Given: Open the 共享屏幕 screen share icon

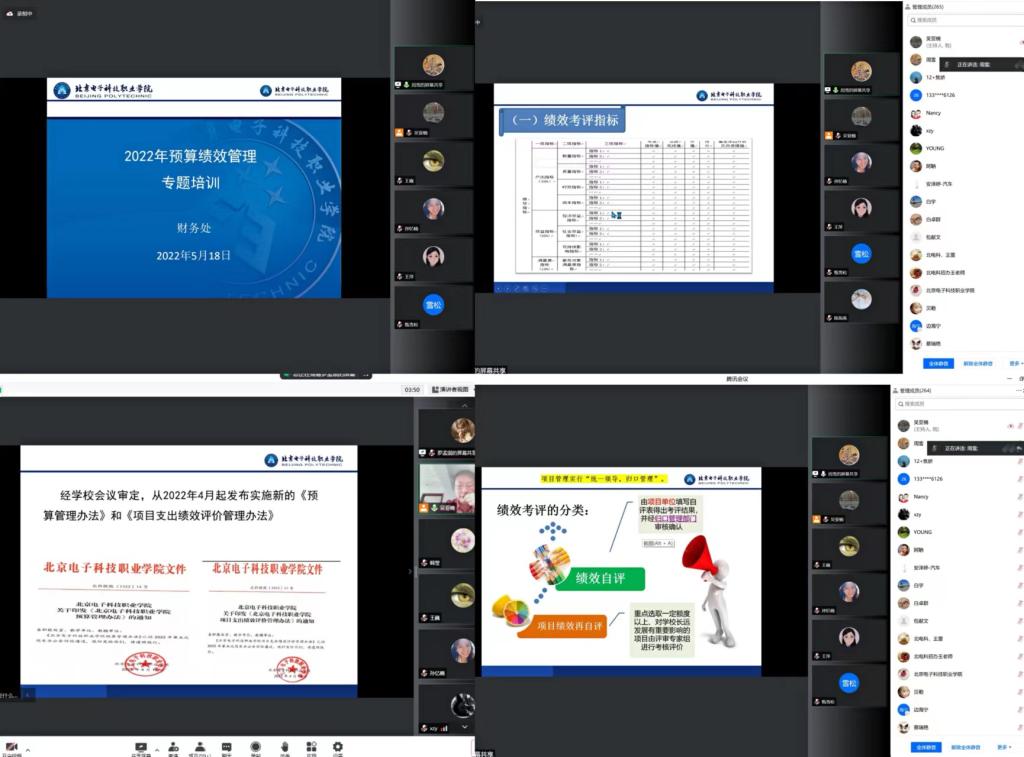Looking at the screenshot, I should pos(141,746).
